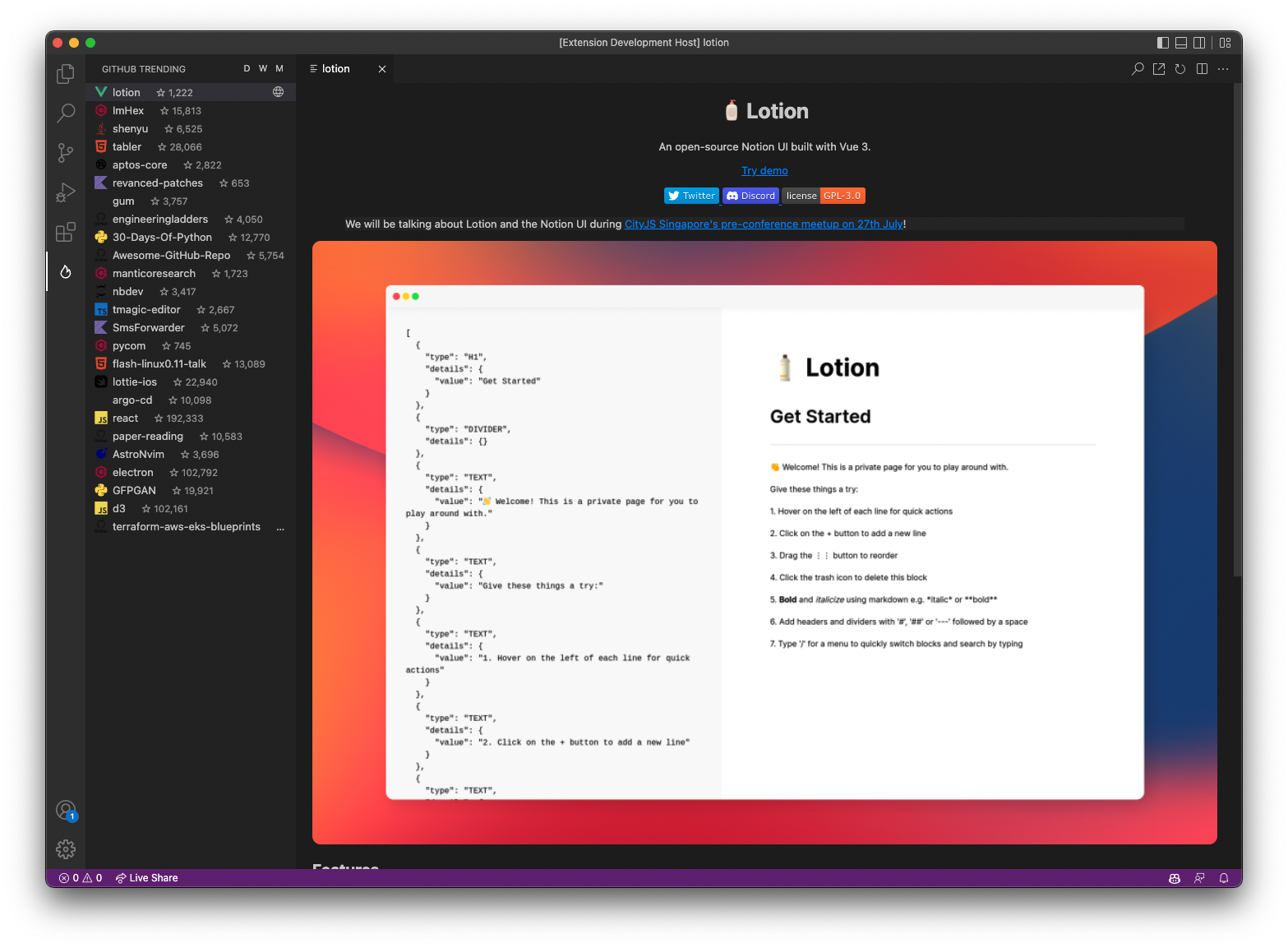Image resolution: width=1288 pixels, height=948 pixels.
Task: Select the lotion editor tab
Action: pyautogui.click(x=344, y=69)
